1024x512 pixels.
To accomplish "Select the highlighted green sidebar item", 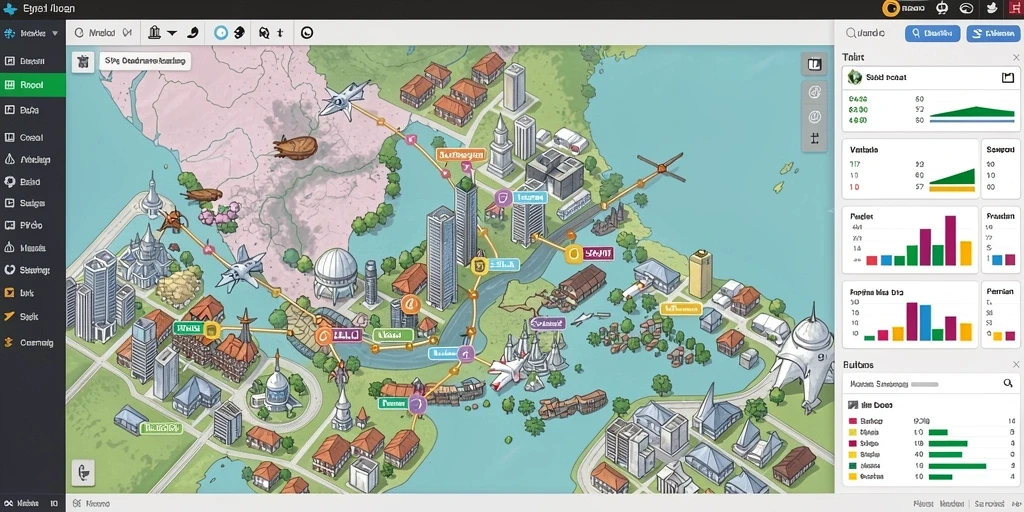I will click(33, 85).
